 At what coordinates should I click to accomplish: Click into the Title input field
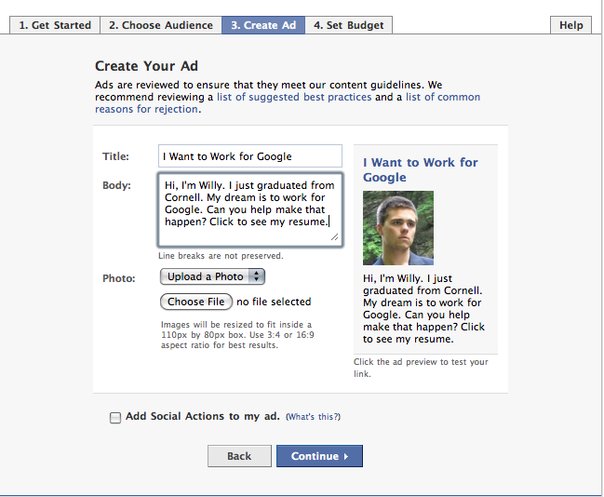[250, 156]
